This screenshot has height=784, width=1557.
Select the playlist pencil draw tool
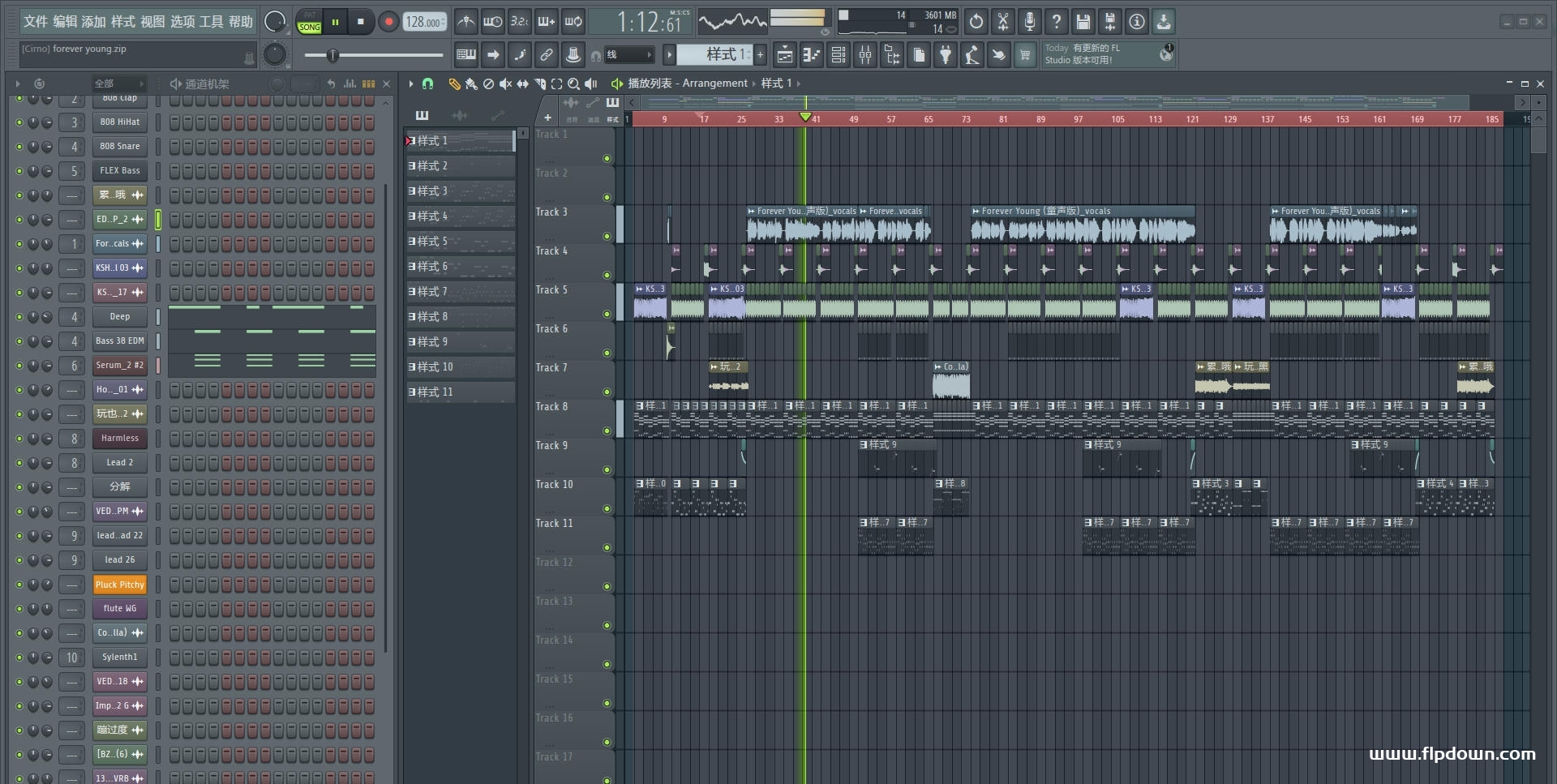click(454, 84)
